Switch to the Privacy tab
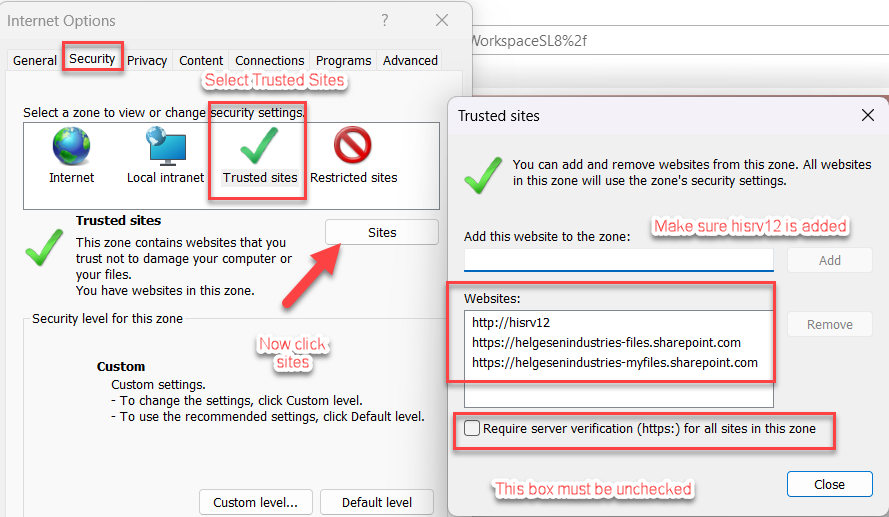 click(x=147, y=60)
